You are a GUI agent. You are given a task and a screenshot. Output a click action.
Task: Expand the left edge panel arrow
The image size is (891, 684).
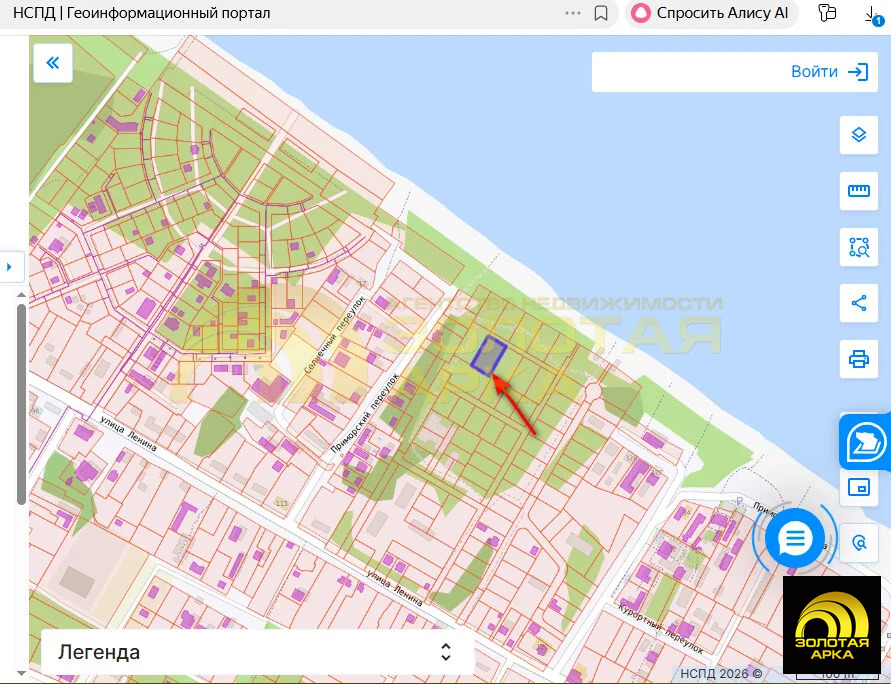(x=10, y=266)
